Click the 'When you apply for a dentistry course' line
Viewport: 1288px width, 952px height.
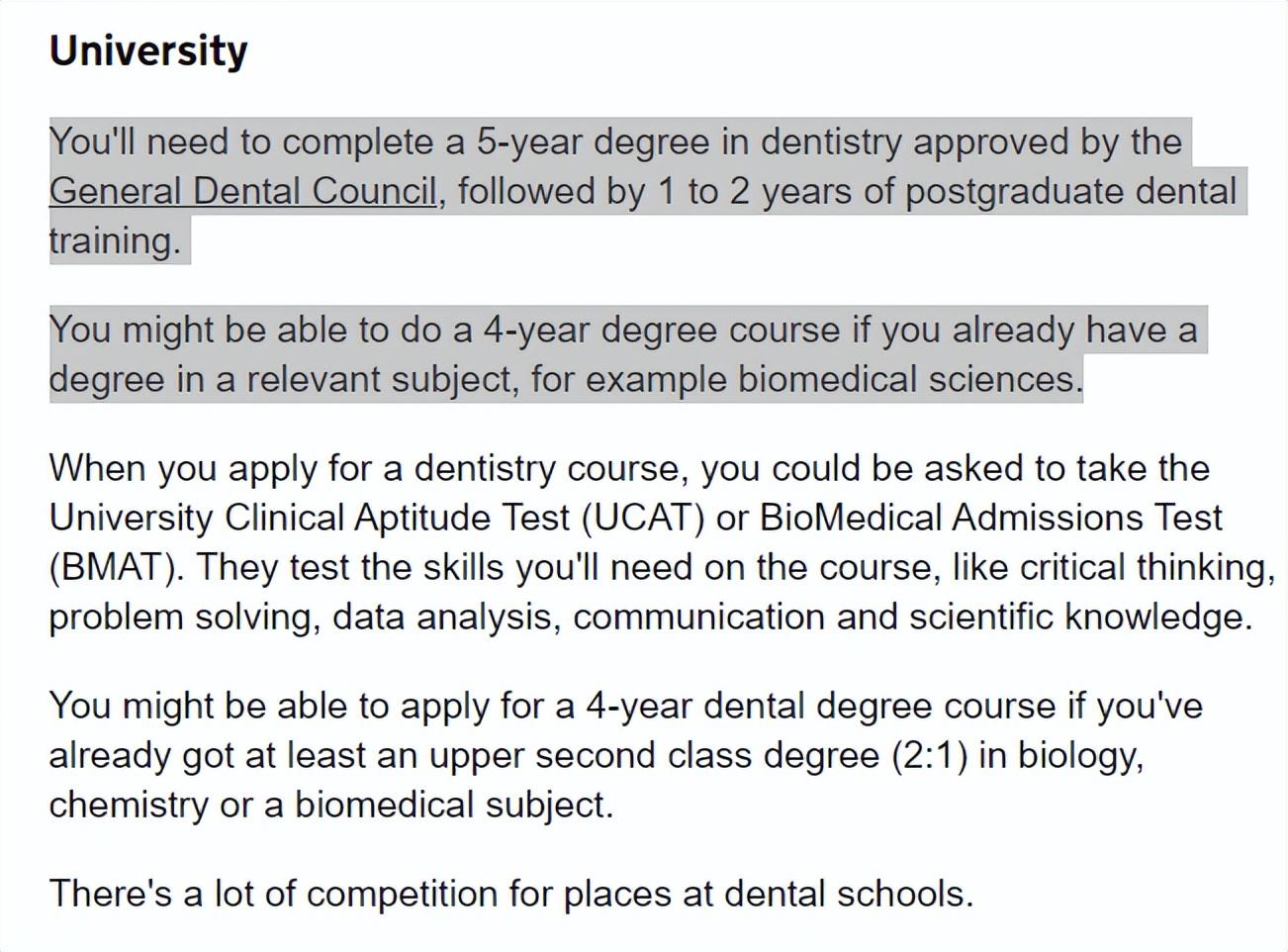367,468
